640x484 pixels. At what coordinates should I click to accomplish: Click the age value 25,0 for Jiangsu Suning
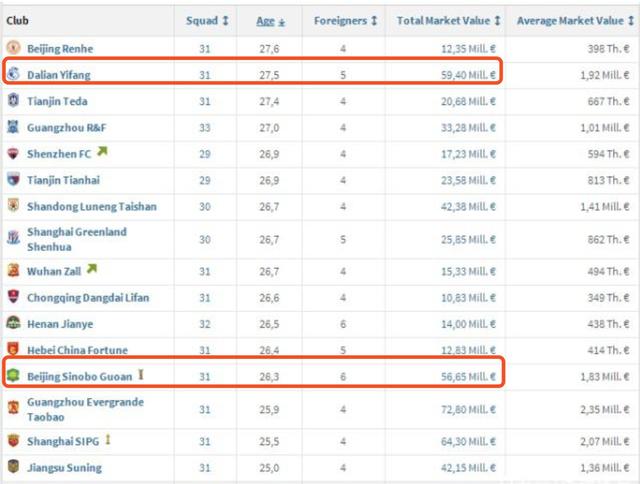pyautogui.click(x=269, y=468)
